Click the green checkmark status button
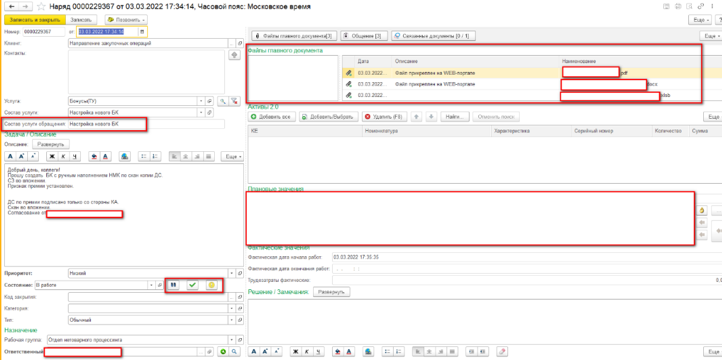This screenshot has width=722, height=360. pyautogui.click(x=192, y=285)
